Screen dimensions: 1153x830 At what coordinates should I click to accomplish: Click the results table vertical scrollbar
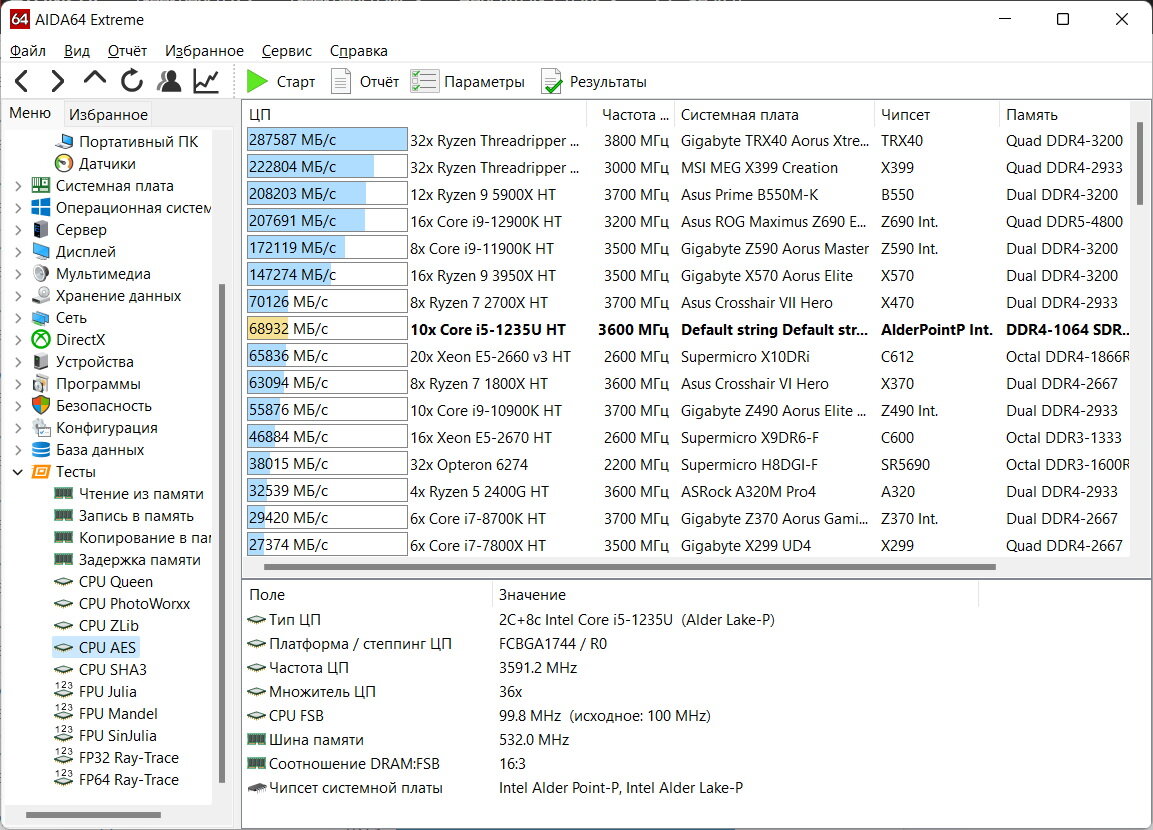[x=1140, y=163]
